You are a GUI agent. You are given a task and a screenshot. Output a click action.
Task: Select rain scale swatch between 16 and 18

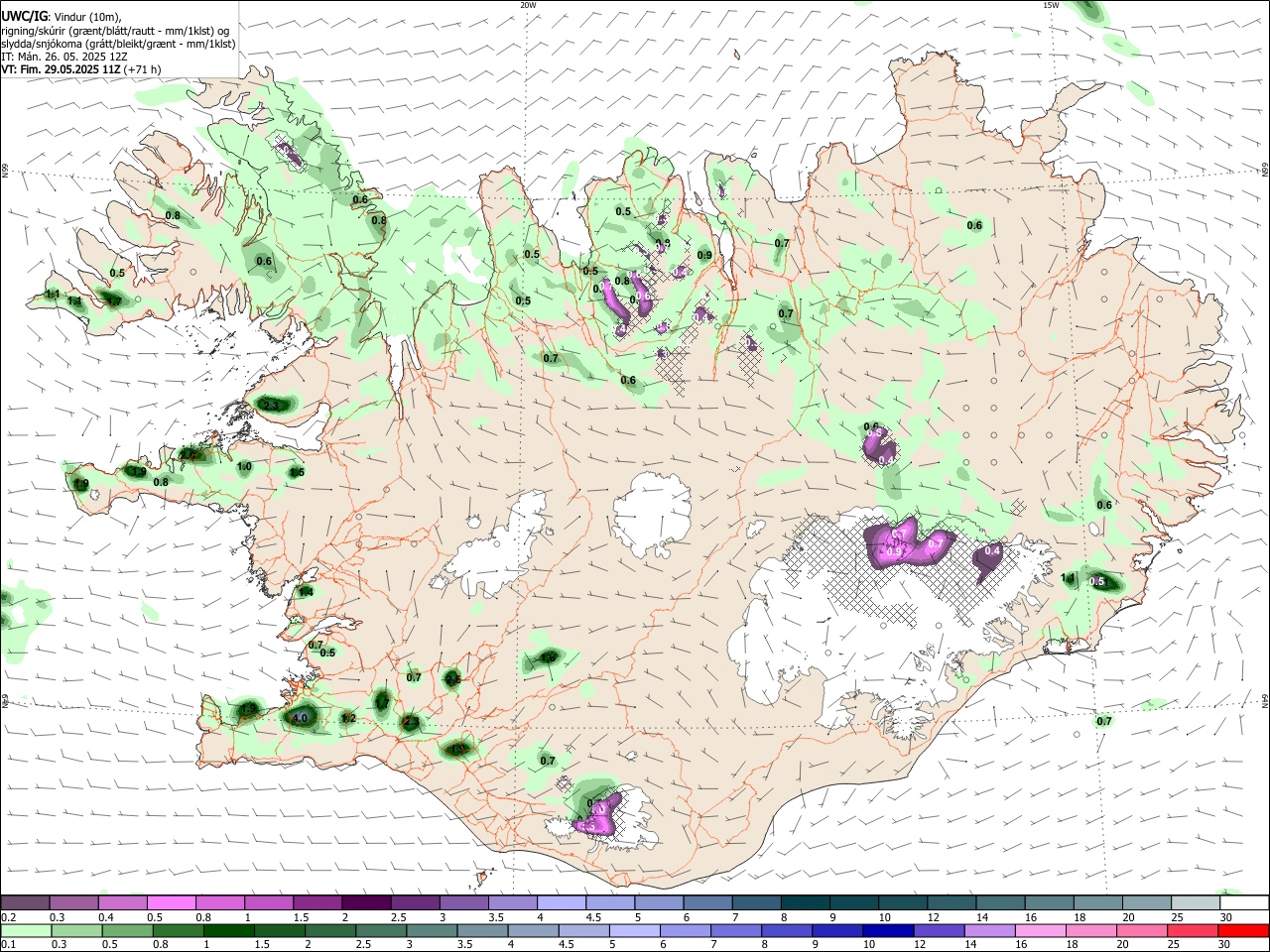tap(1040, 931)
